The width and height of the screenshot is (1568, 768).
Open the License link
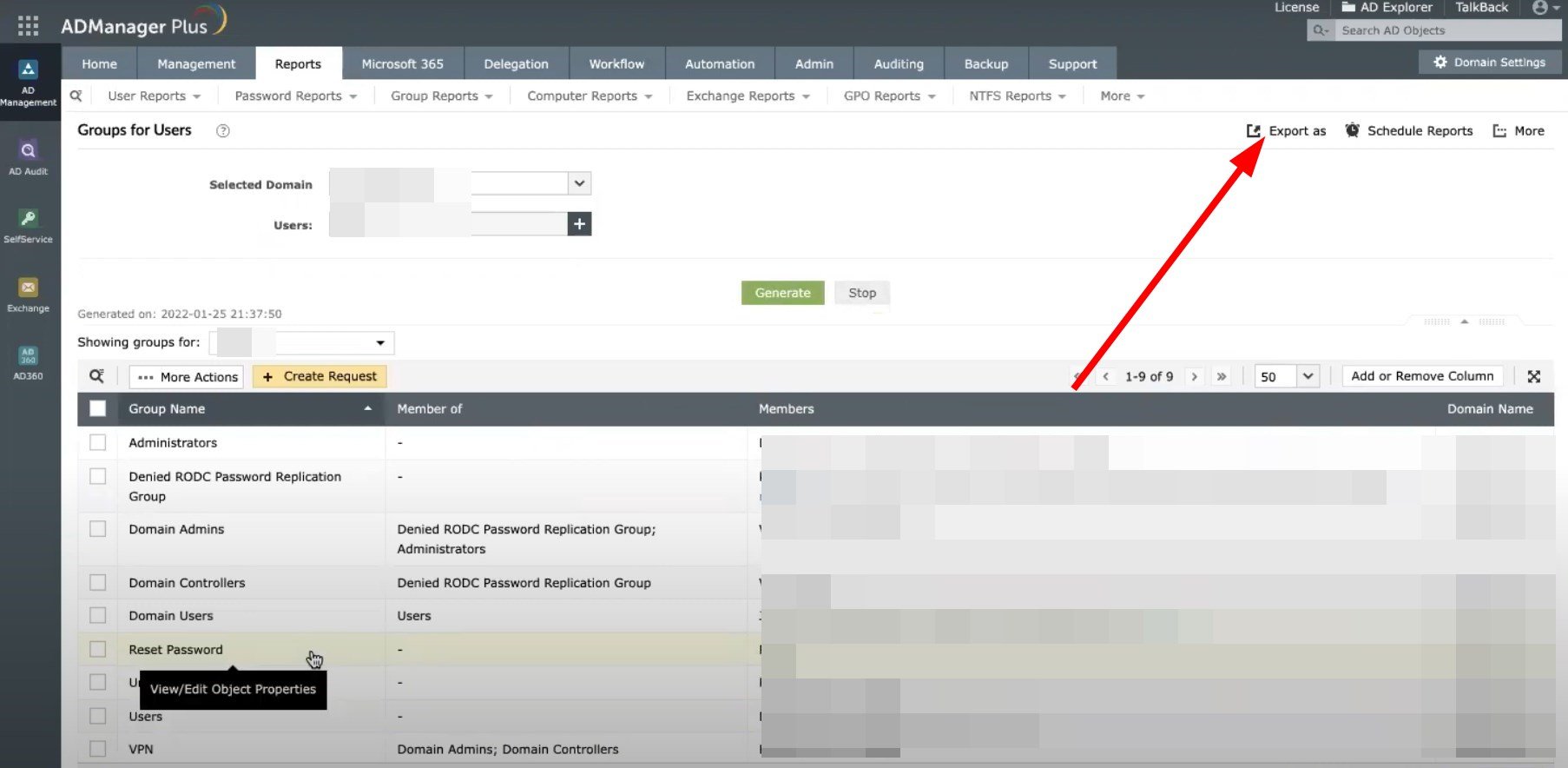click(x=1296, y=7)
